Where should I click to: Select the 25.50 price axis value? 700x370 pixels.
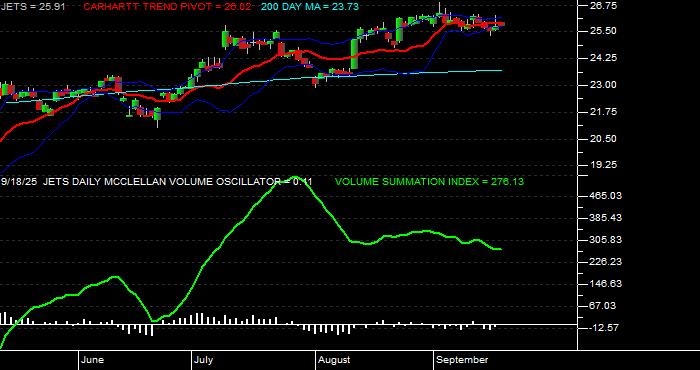(x=603, y=31)
